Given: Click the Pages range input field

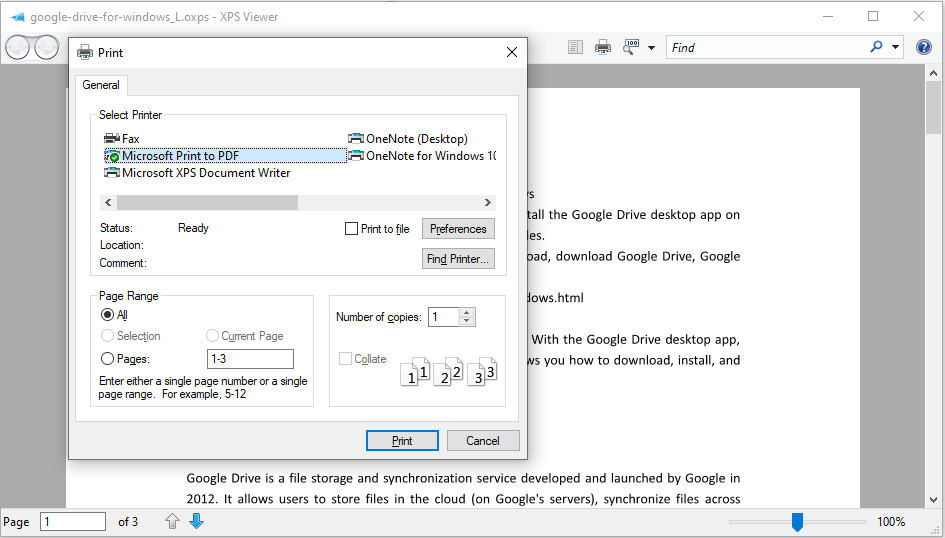Looking at the screenshot, I should tap(250, 359).
